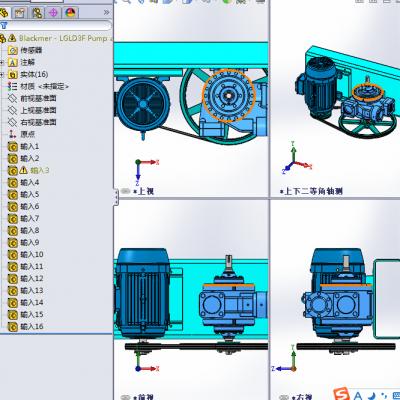Select imported feature 输入4

tap(29, 182)
